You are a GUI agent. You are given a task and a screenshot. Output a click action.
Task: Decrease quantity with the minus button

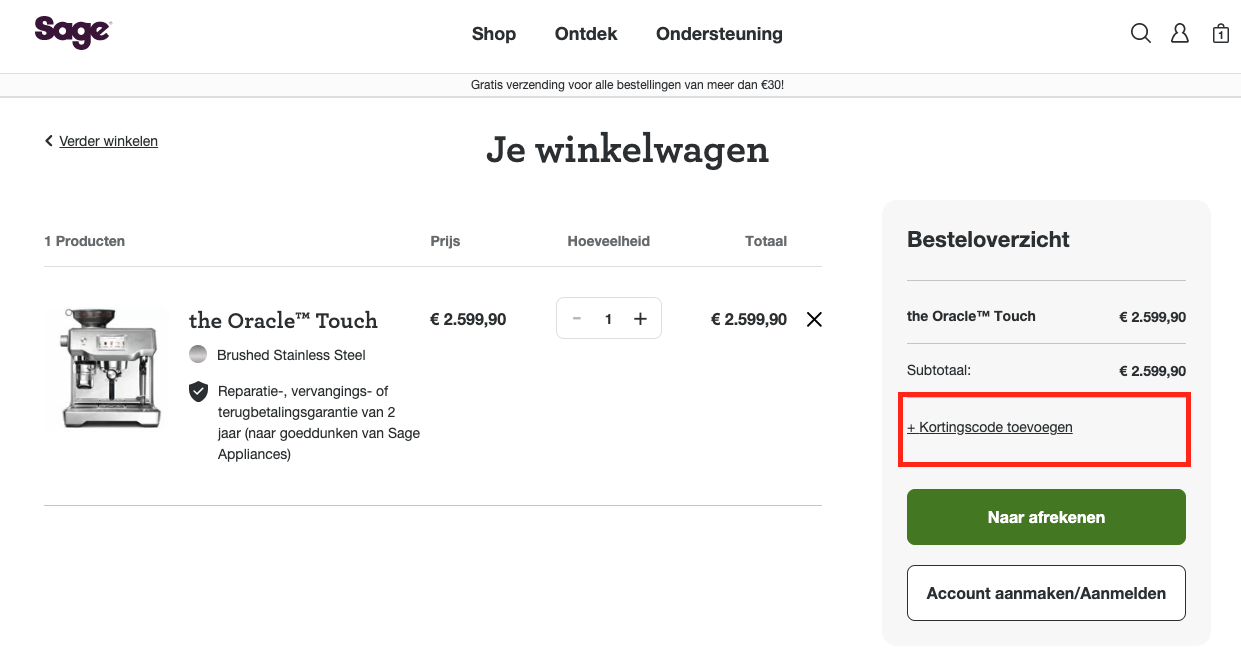coord(577,319)
